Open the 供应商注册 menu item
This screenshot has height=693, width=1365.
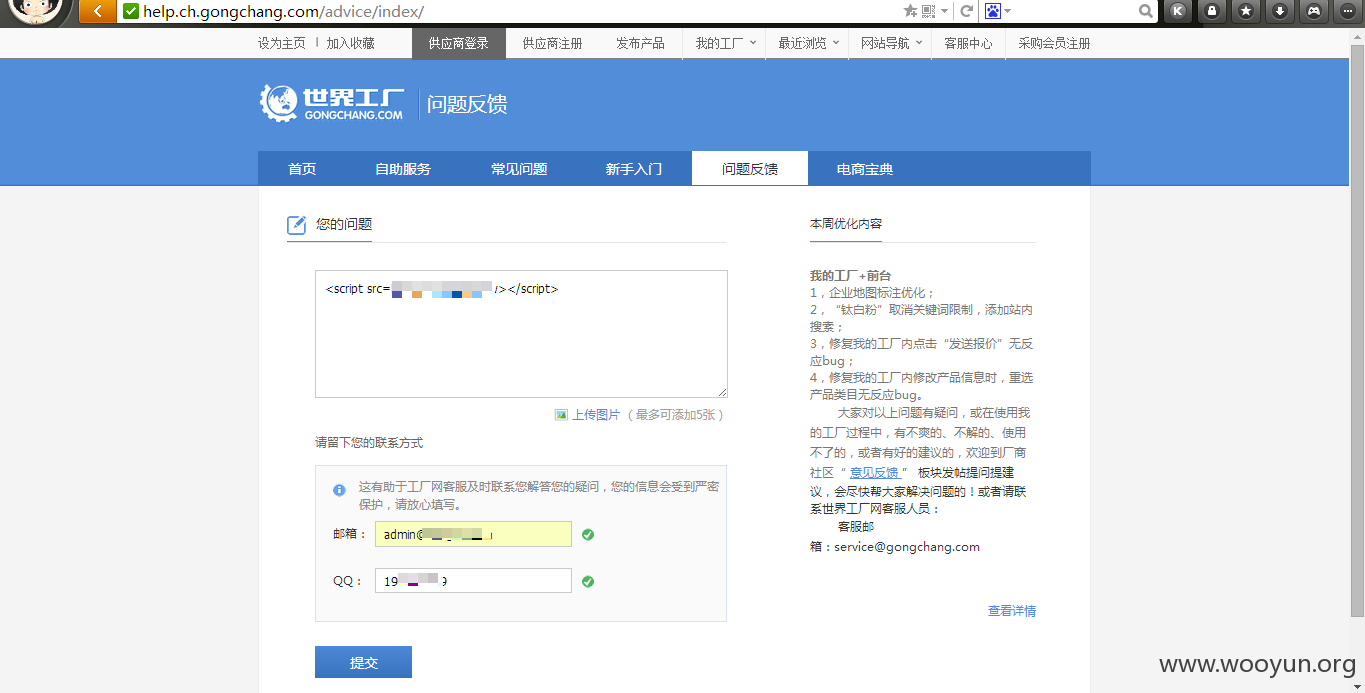[553, 43]
